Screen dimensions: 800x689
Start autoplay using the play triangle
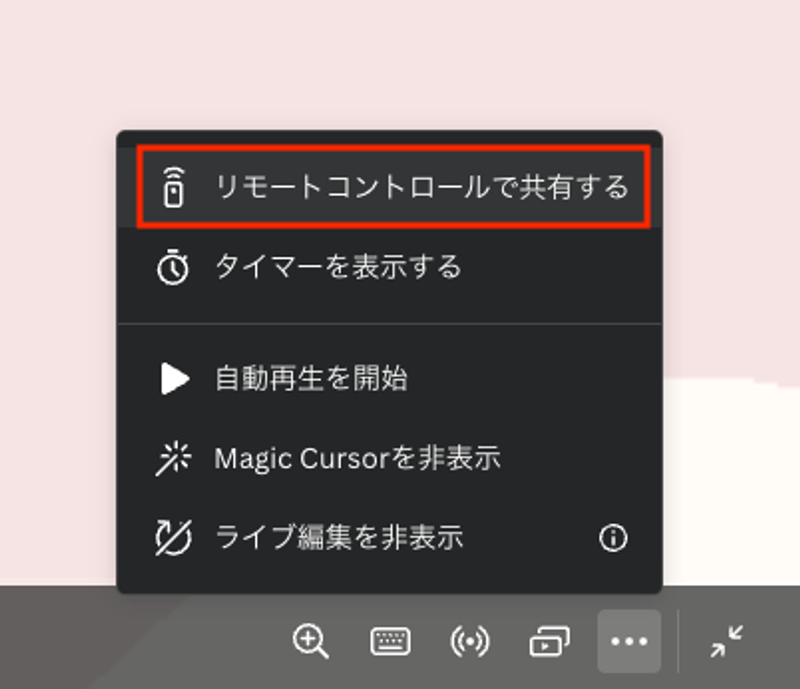click(175, 378)
